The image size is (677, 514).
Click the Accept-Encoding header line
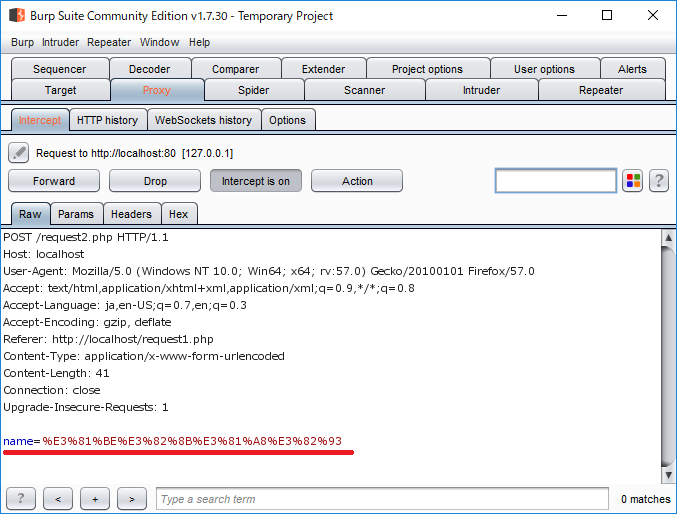(87, 322)
